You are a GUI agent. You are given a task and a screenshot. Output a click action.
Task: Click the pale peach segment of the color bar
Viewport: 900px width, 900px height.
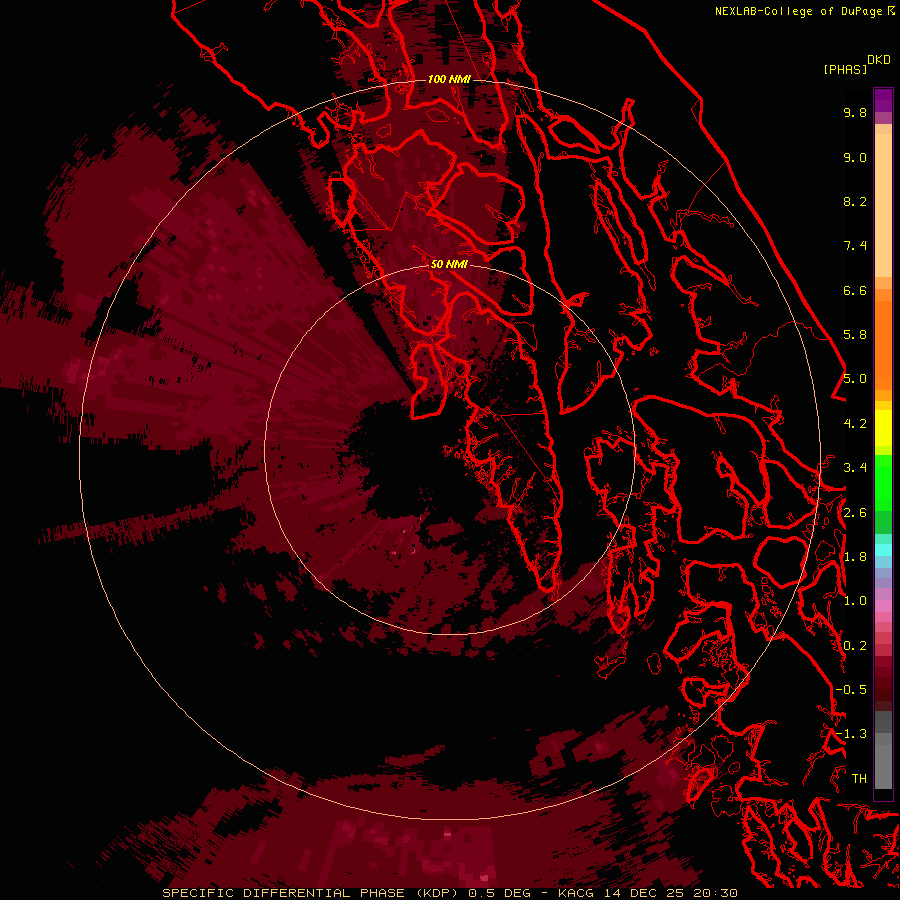pyautogui.click(x=883, y=205)
